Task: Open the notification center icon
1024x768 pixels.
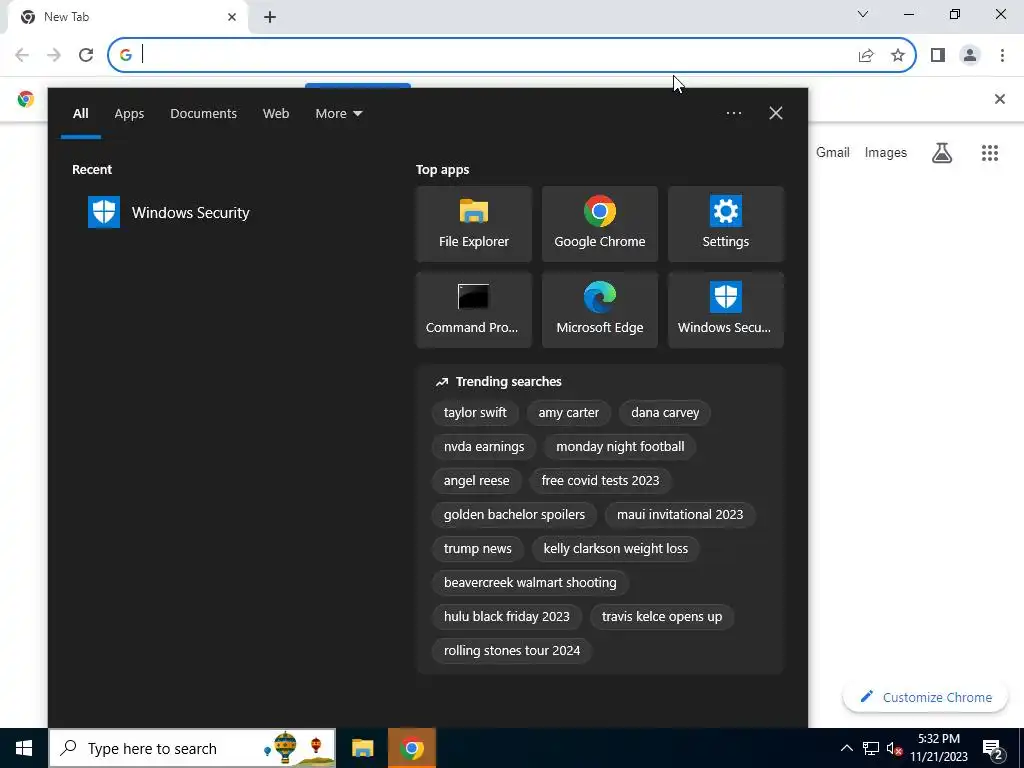Action: (993, 748)
